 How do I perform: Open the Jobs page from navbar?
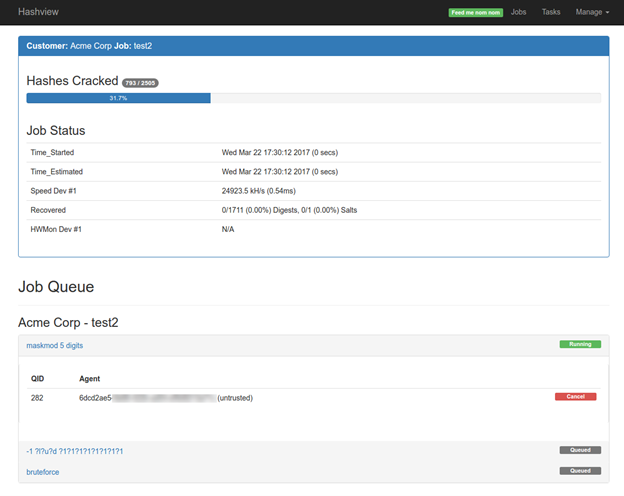(x=518, y=12)
